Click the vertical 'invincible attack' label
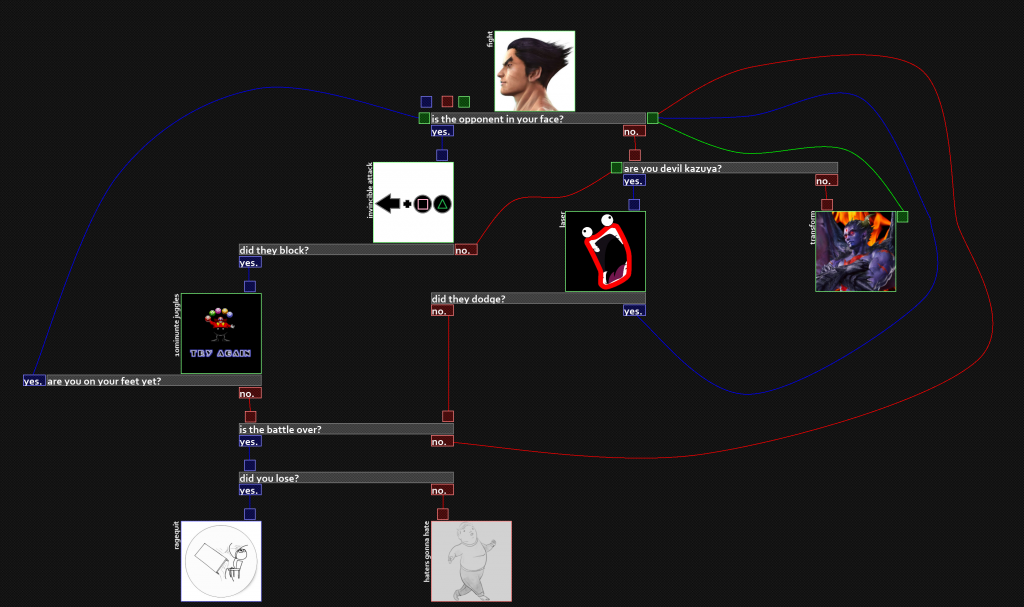Viewport: 1024px width, 607px height. [369, 190]
